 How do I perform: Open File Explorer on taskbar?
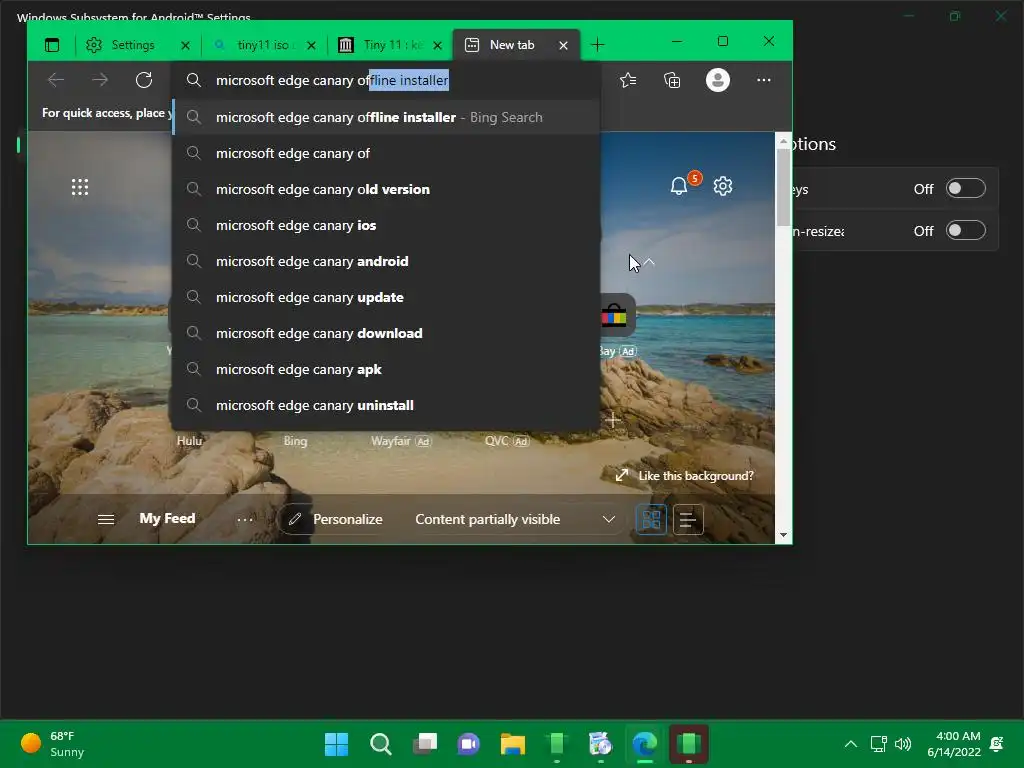coord(513,744)
